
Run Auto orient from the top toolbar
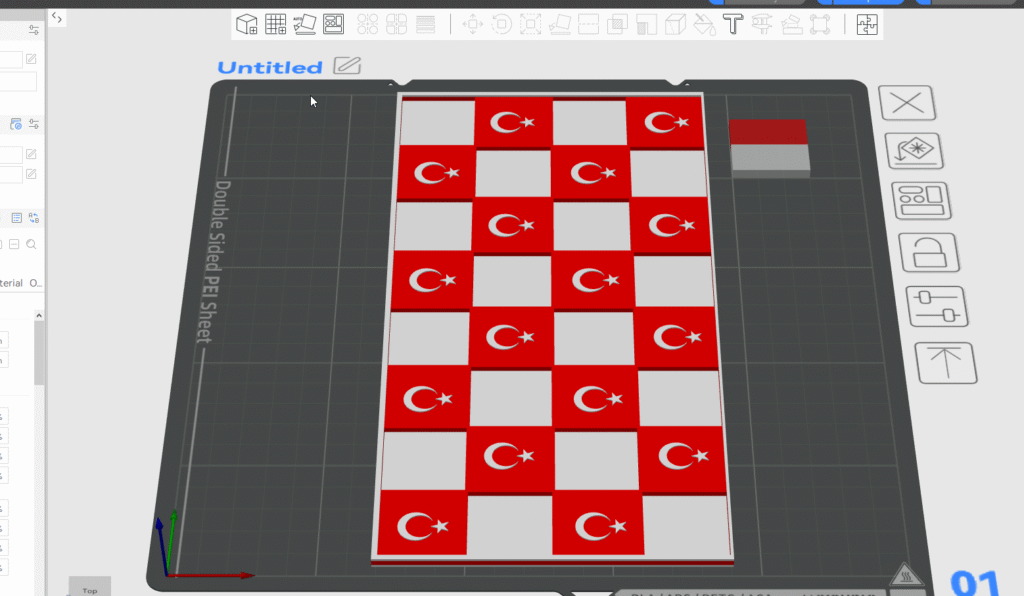coord(305,24)
